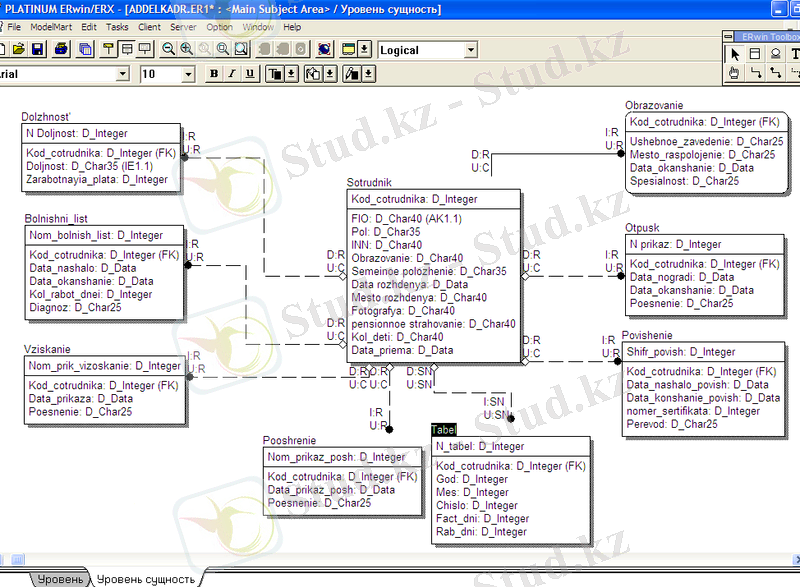Switch display to entity level icon
Viewport: 800px width, 587px height.
(108, 49)
